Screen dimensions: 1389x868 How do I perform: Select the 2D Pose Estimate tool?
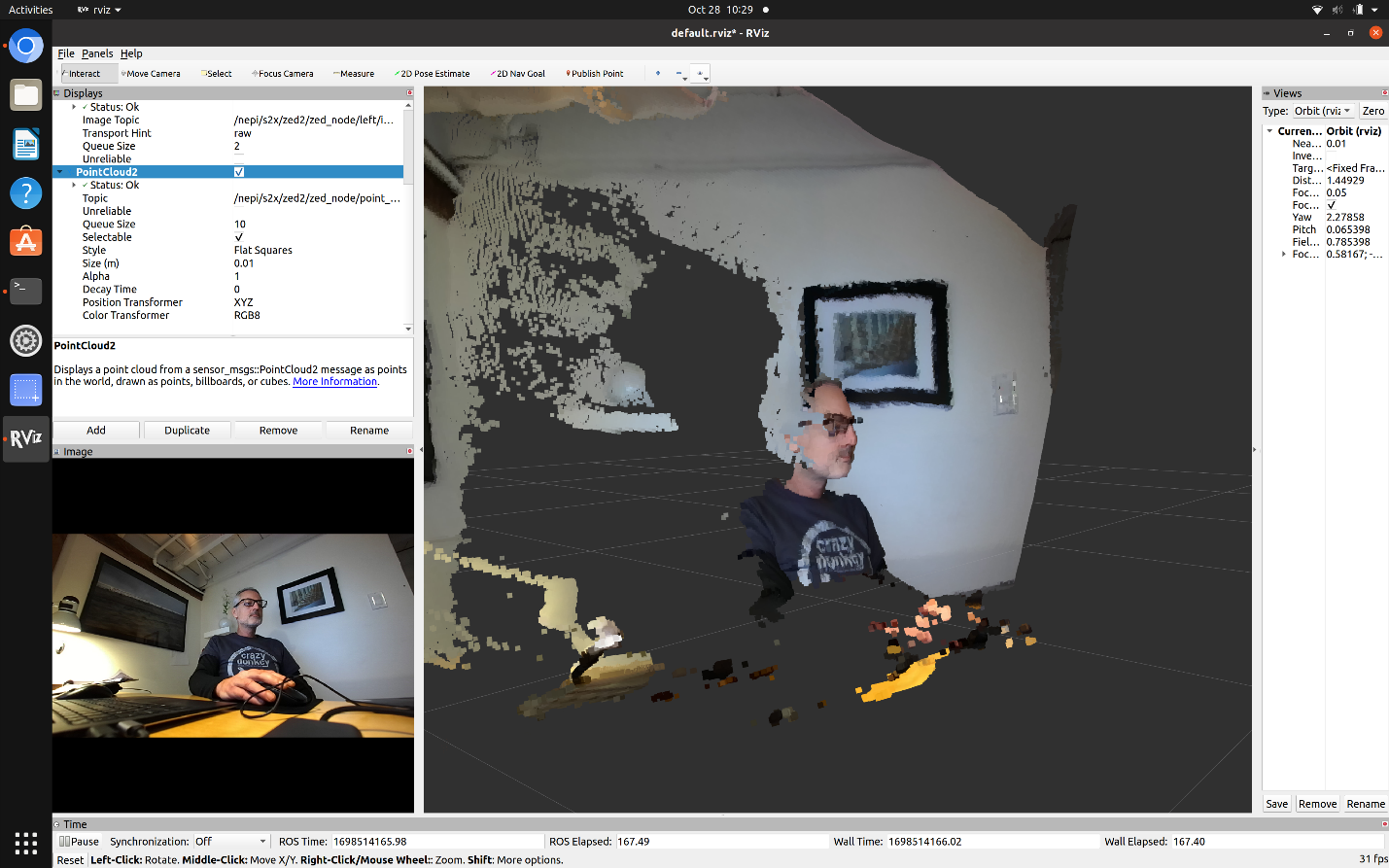pyautogui.click(x=432, y=73)
